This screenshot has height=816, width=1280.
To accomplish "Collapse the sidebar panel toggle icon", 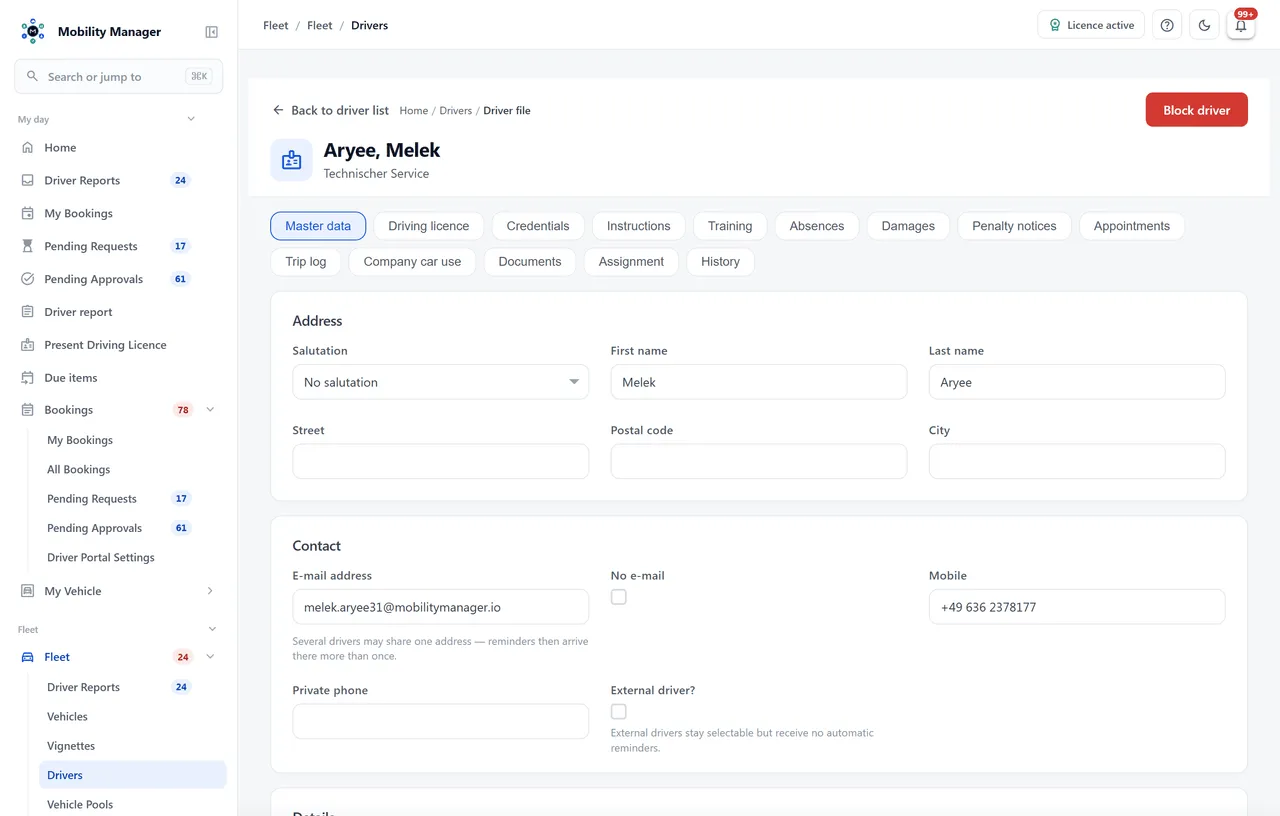I will [212, 32].
